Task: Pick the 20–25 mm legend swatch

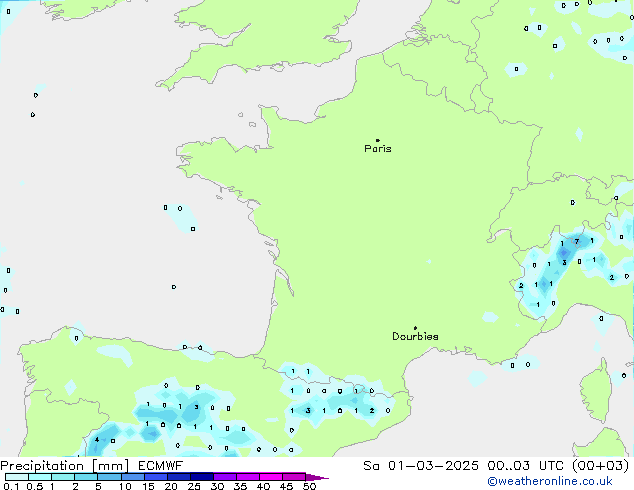Action: [178, 477]
